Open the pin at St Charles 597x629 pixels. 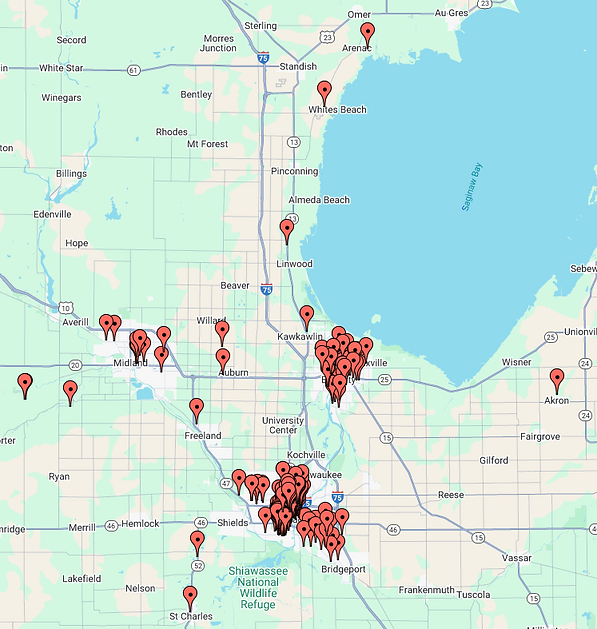pos(190,598)
